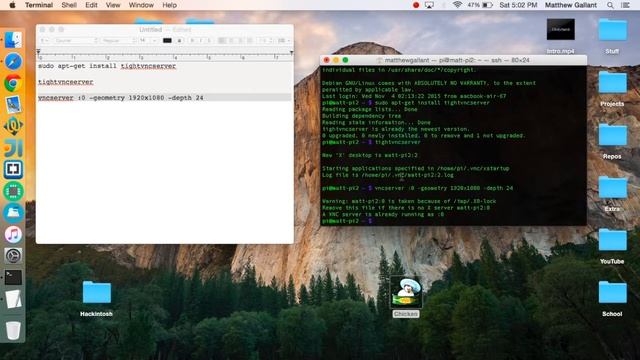Click the black text color swatch
Screen dimensions: 640x360
(x=167, y=40)
